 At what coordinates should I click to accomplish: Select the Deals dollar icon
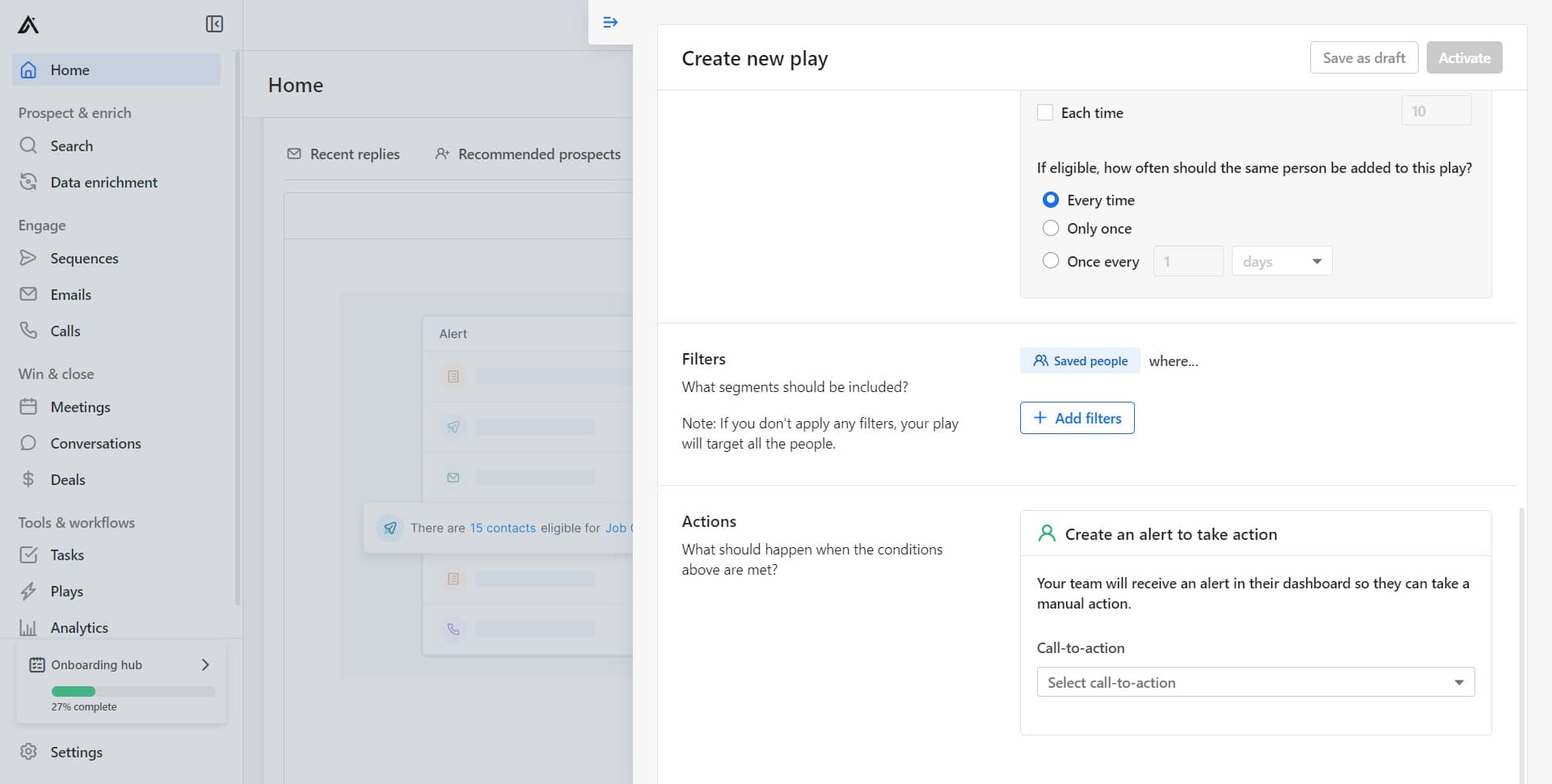pyautogui.click(x=29, y=478)
